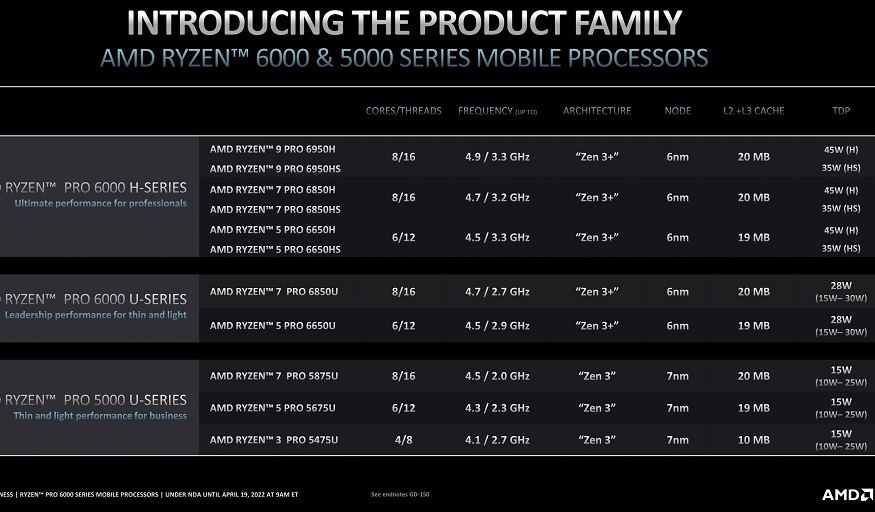The image size is (875, 512).
Task: Click AMD Ryzen 5 PRO 6650U model name
Action: (273, 325)
